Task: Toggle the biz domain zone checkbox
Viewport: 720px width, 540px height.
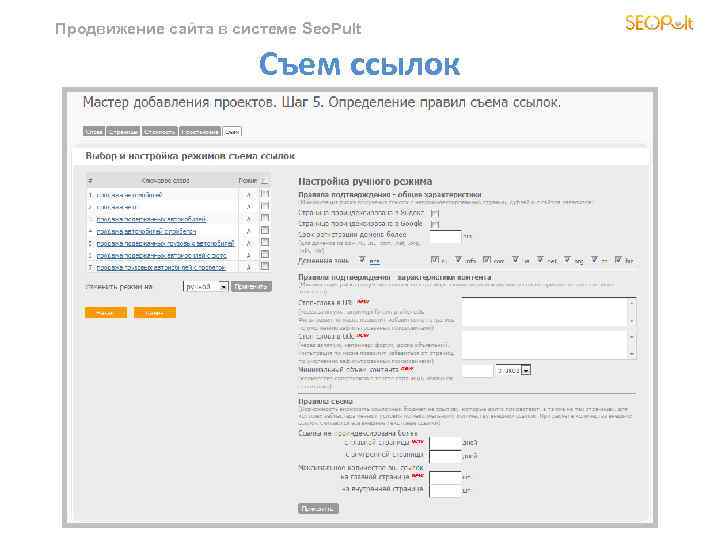Action: (619, 260)
